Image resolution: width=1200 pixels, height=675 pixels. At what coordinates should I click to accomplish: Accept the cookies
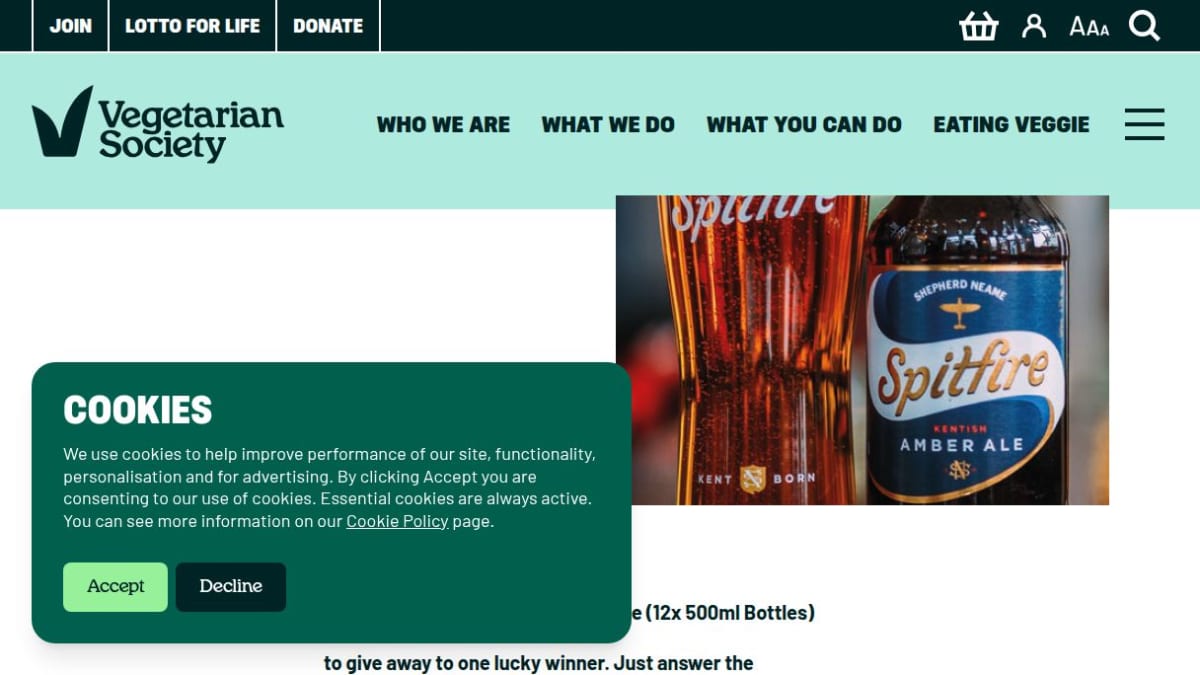tap(115, 587)
